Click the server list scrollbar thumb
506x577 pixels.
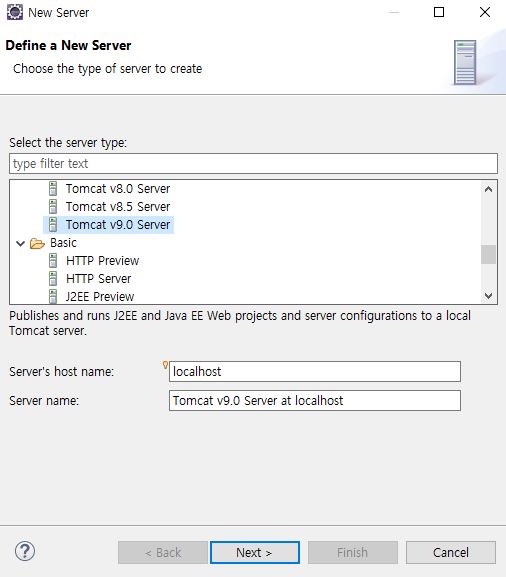[x=488, y=254]
